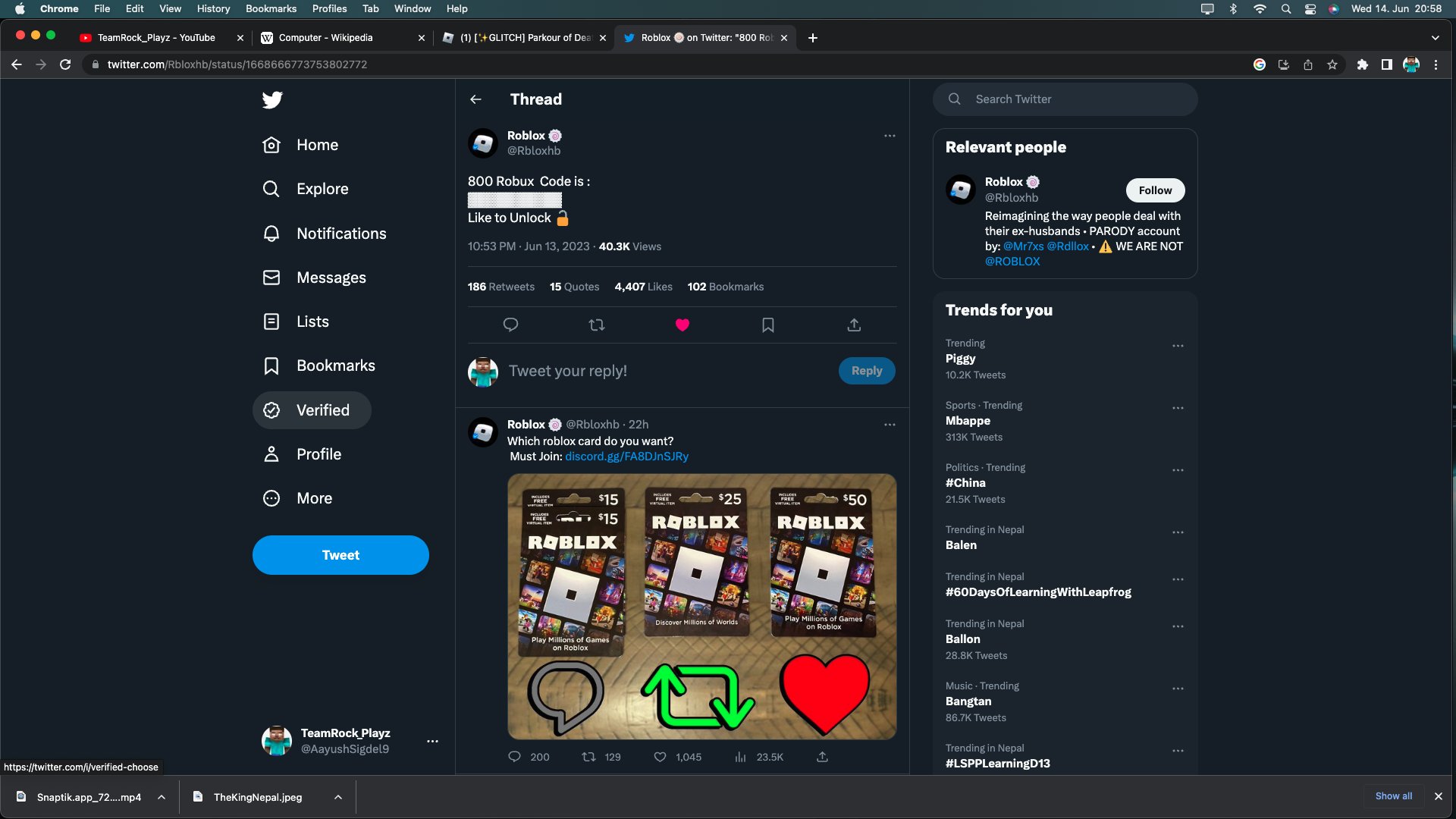This screenshot has width=1456, height=819.
Task: Click Show all downloads
Action: [1394, 796]
